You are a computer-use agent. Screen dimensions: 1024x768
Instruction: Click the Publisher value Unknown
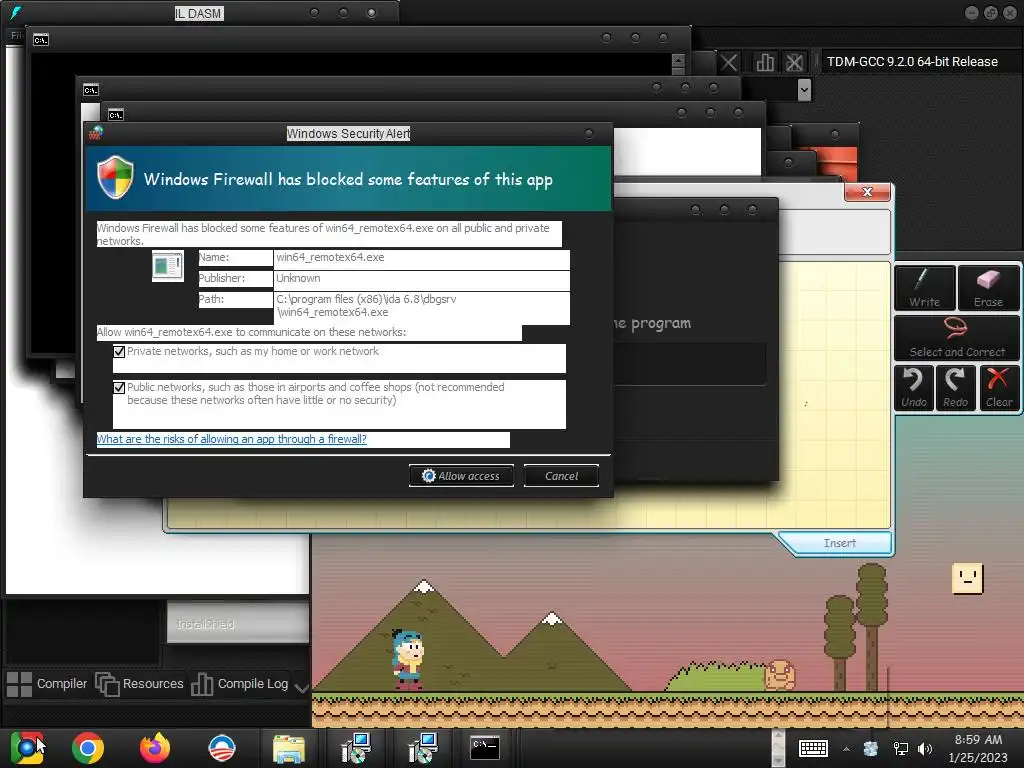298,278
